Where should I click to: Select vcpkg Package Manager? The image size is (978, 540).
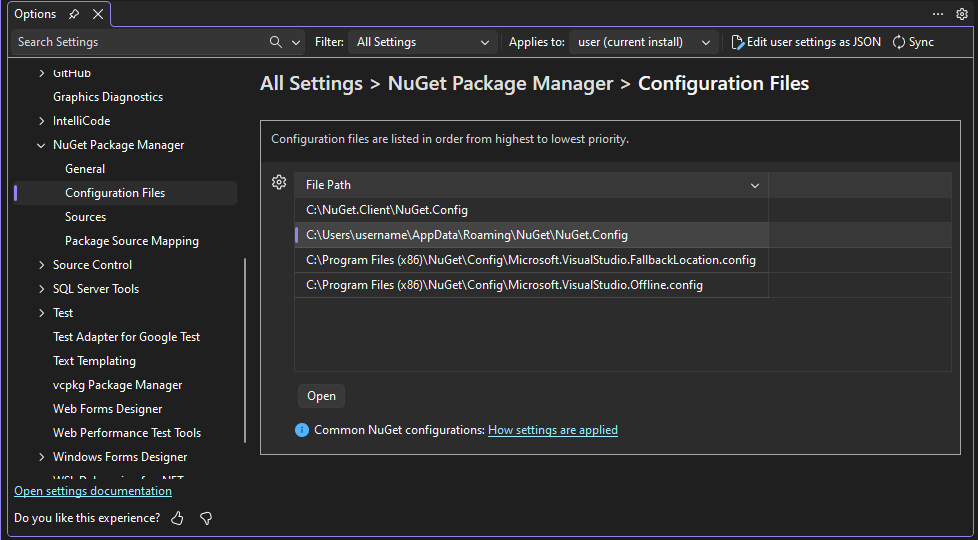(117, 385)
